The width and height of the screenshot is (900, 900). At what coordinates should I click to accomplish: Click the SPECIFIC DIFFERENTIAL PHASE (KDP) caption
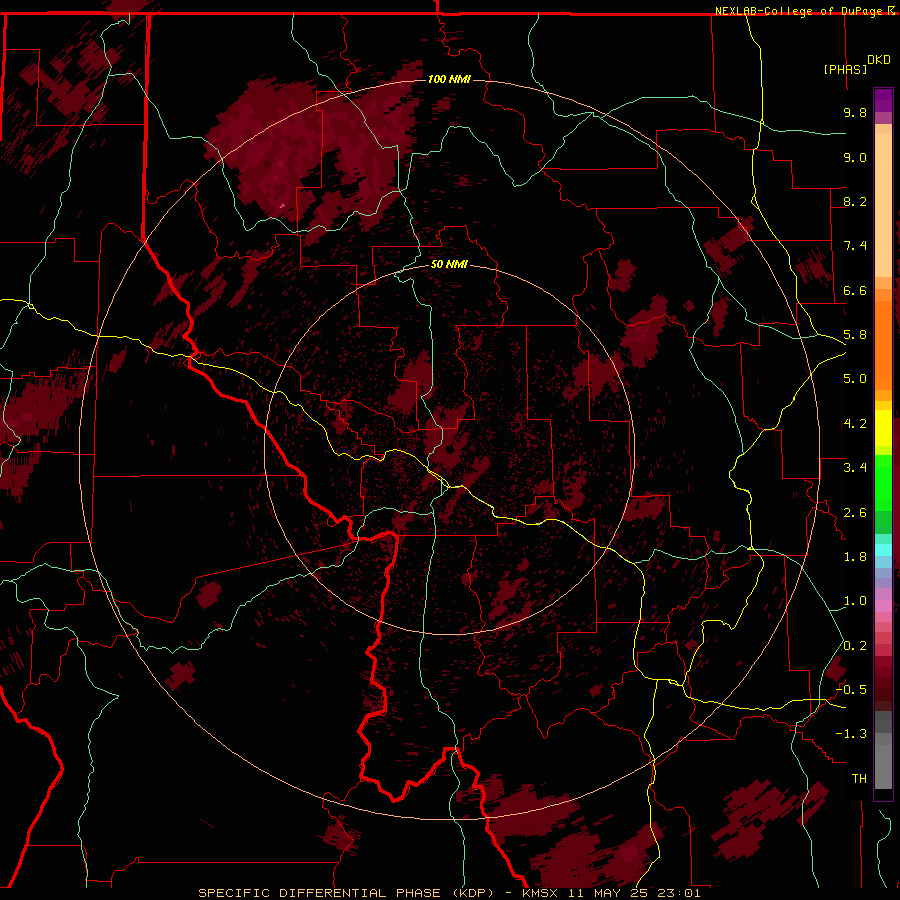[x=346, y=893]
